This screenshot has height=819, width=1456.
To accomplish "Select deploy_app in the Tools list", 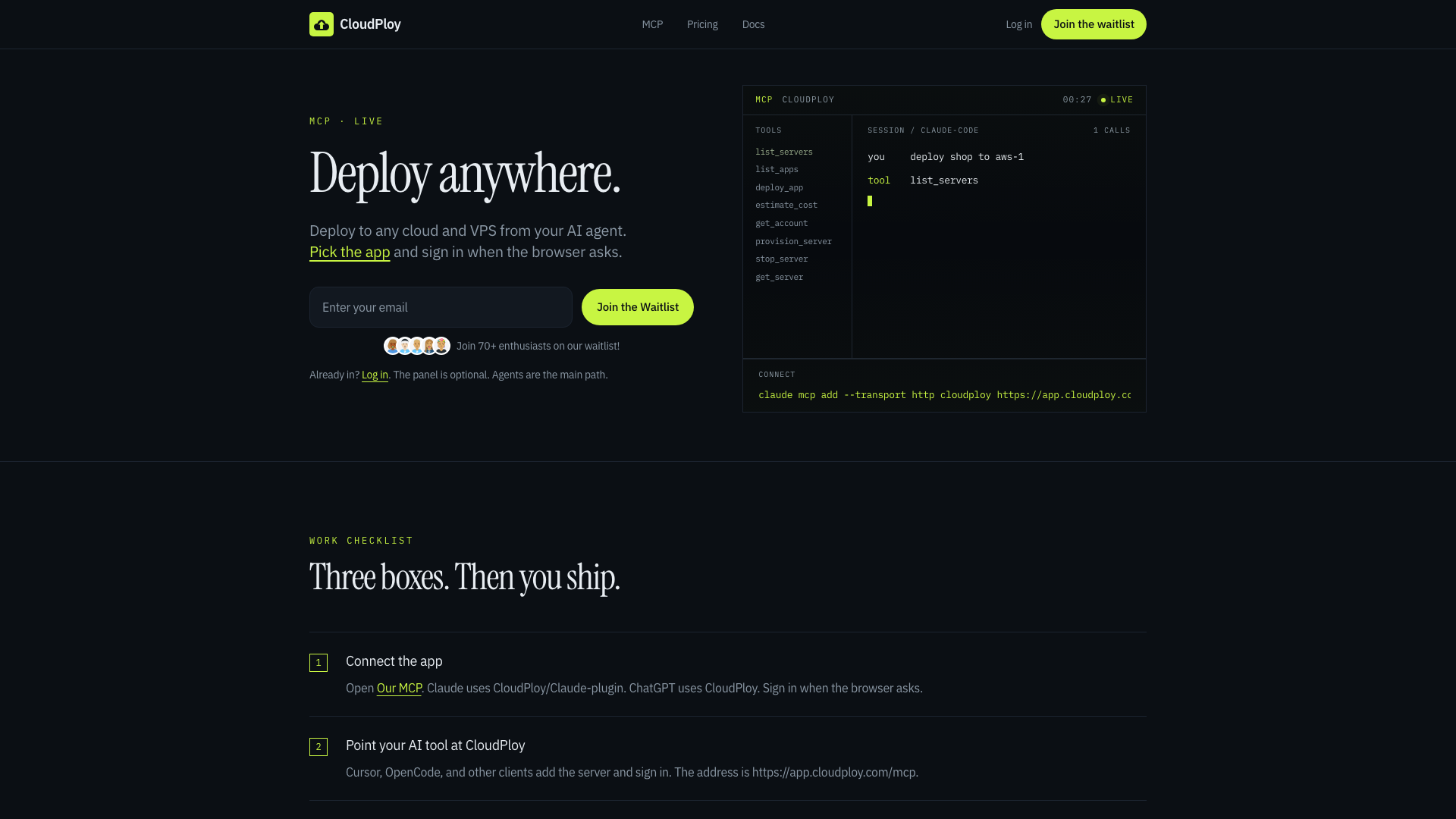I will pyautogui.click(x=779, y=187).
